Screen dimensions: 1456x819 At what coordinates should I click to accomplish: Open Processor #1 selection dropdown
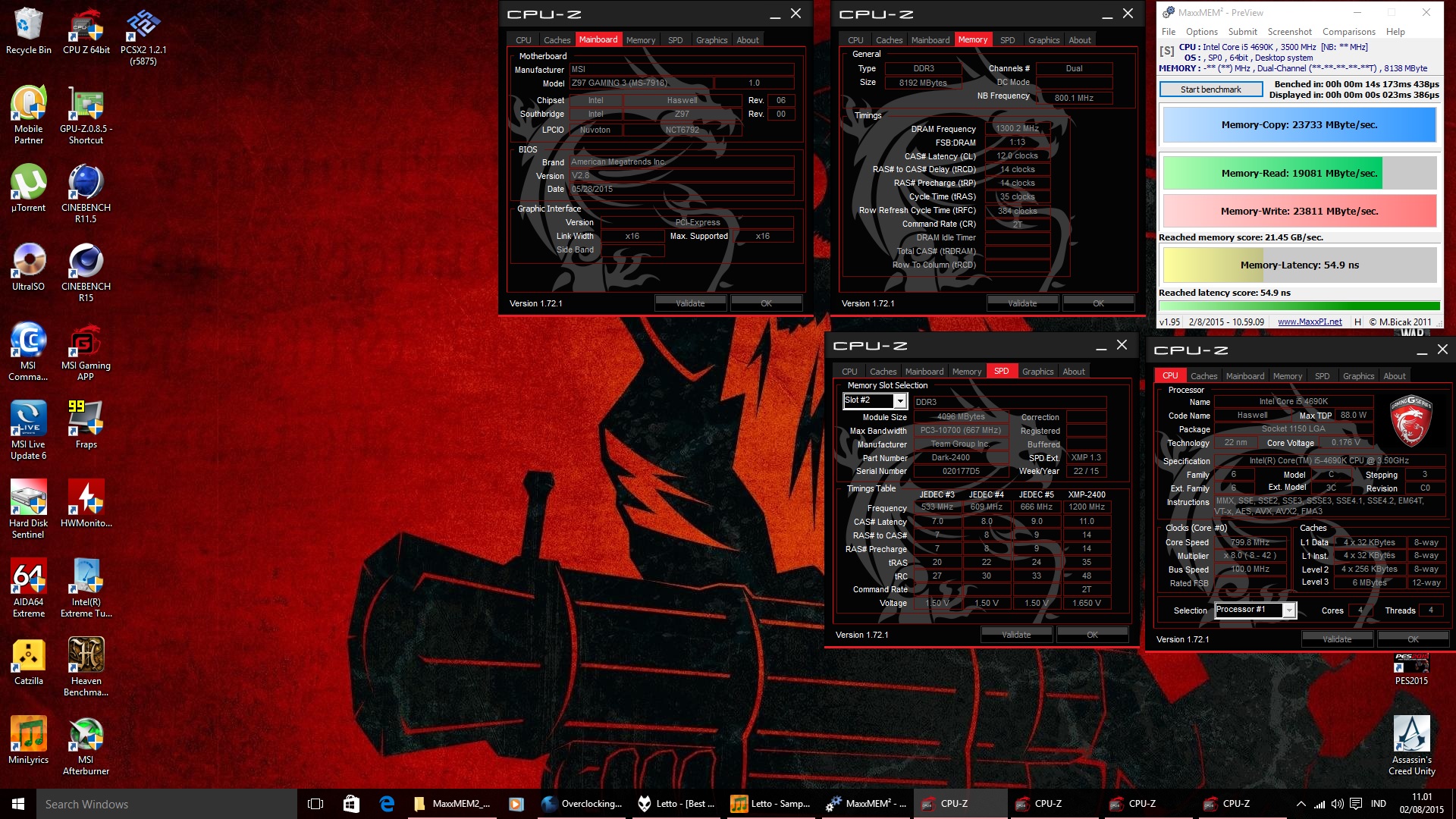click(1255, 610)
